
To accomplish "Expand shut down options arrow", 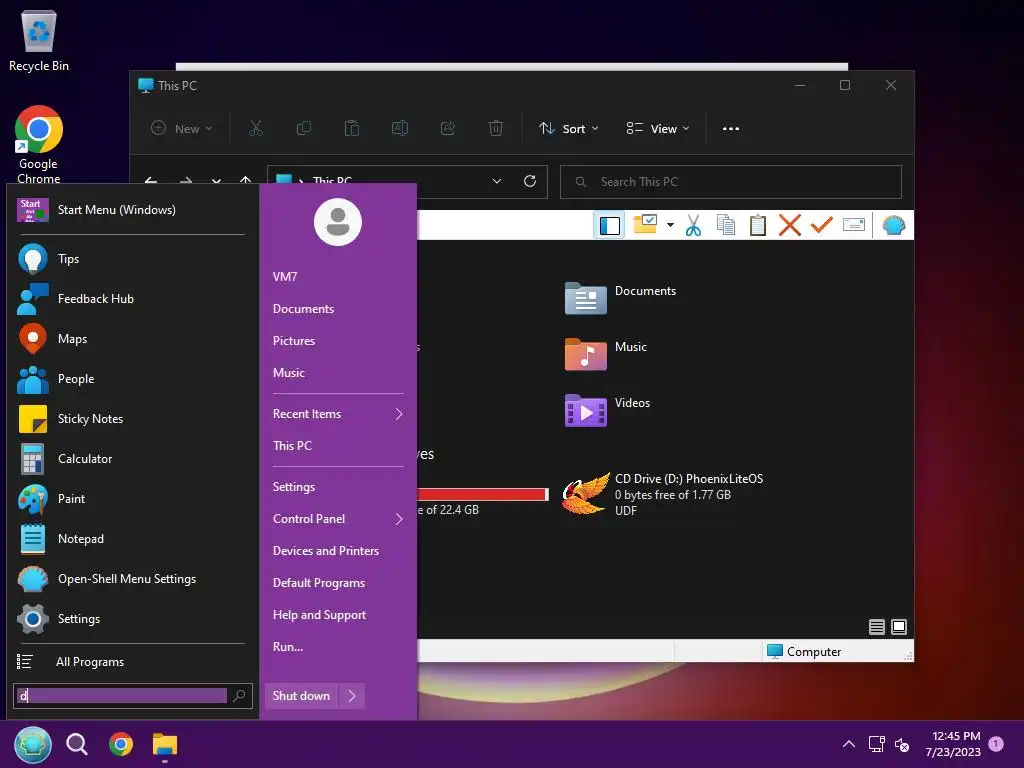I will pos(352,696).
